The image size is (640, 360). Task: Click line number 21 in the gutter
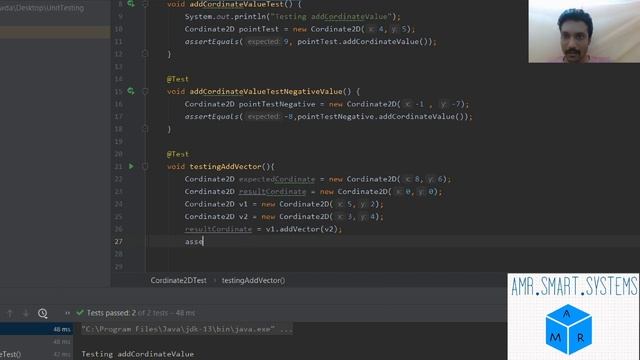(118, 167)
